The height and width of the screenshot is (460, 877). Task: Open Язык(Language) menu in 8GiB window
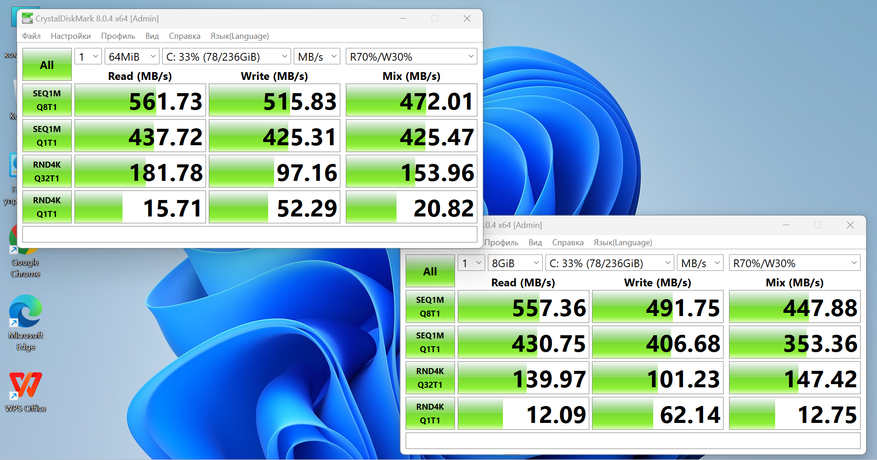pyautogui.click(x=623, y=242)
